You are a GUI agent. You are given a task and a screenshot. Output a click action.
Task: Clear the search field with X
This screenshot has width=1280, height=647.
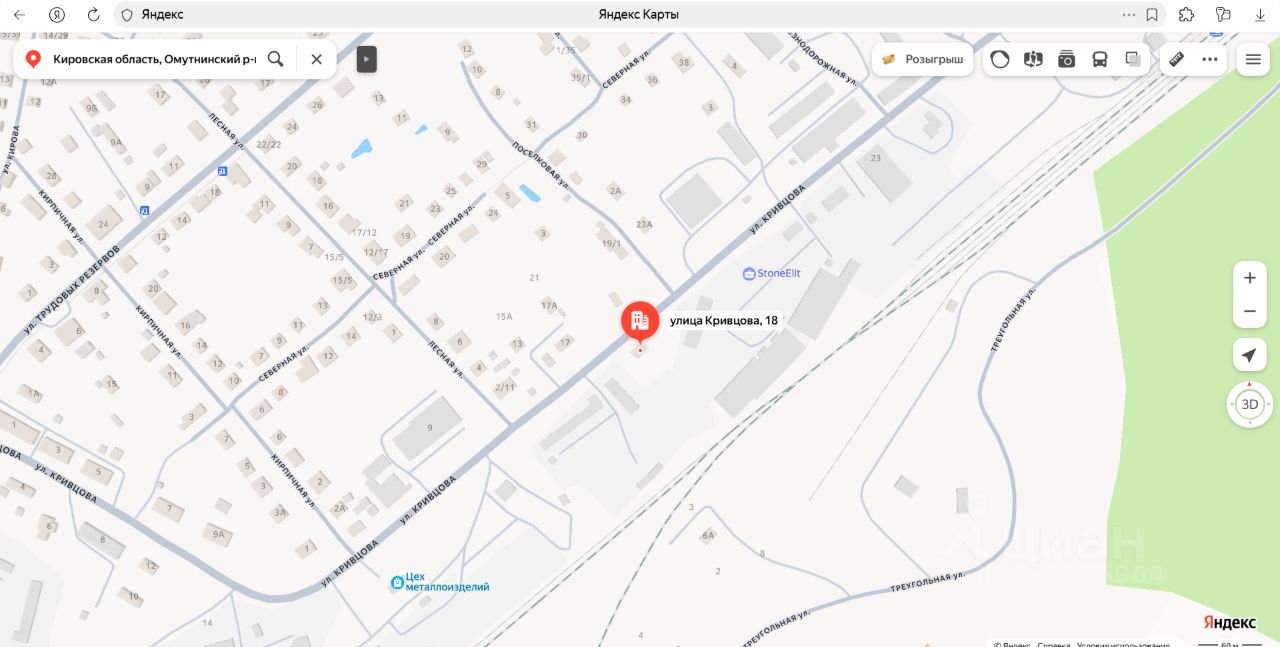(316, 59)
